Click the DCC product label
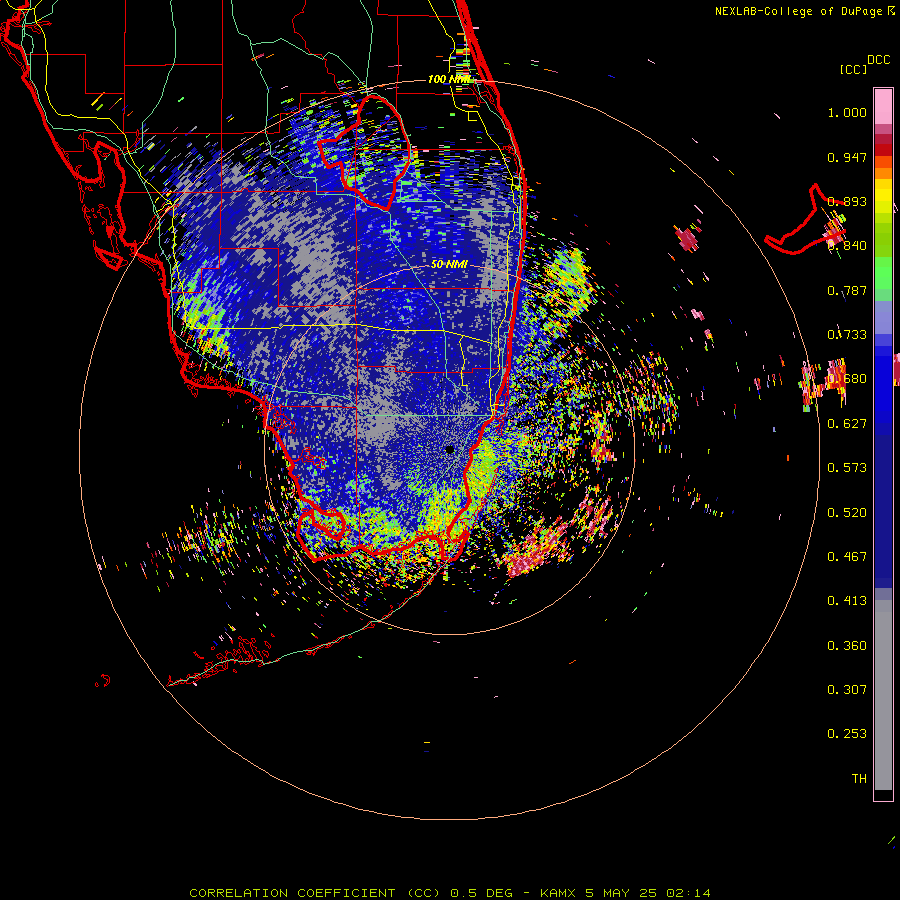This screenshot has width=900, height=900. 878,60
